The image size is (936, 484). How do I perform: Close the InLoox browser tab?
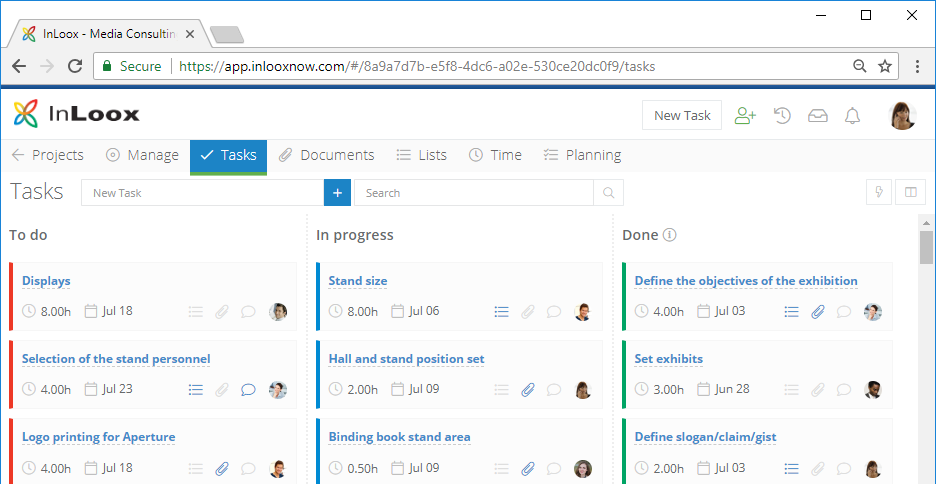click(x=190, y=34)
